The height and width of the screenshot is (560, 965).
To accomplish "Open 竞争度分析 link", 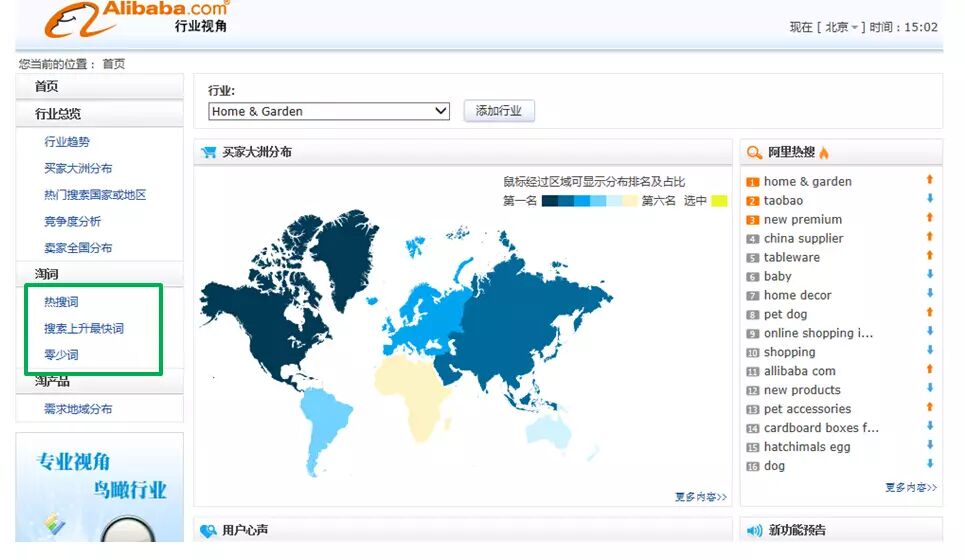I will 73,221.
